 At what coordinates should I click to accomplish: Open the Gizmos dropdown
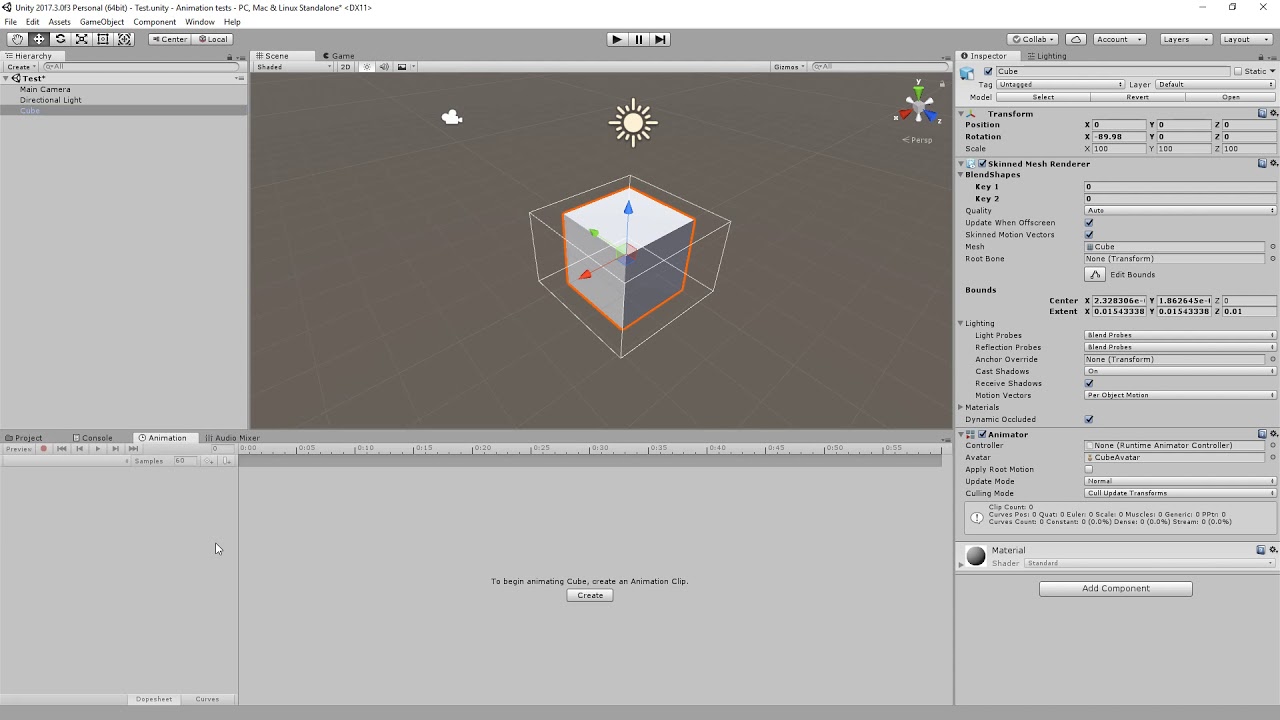[788, 67]
